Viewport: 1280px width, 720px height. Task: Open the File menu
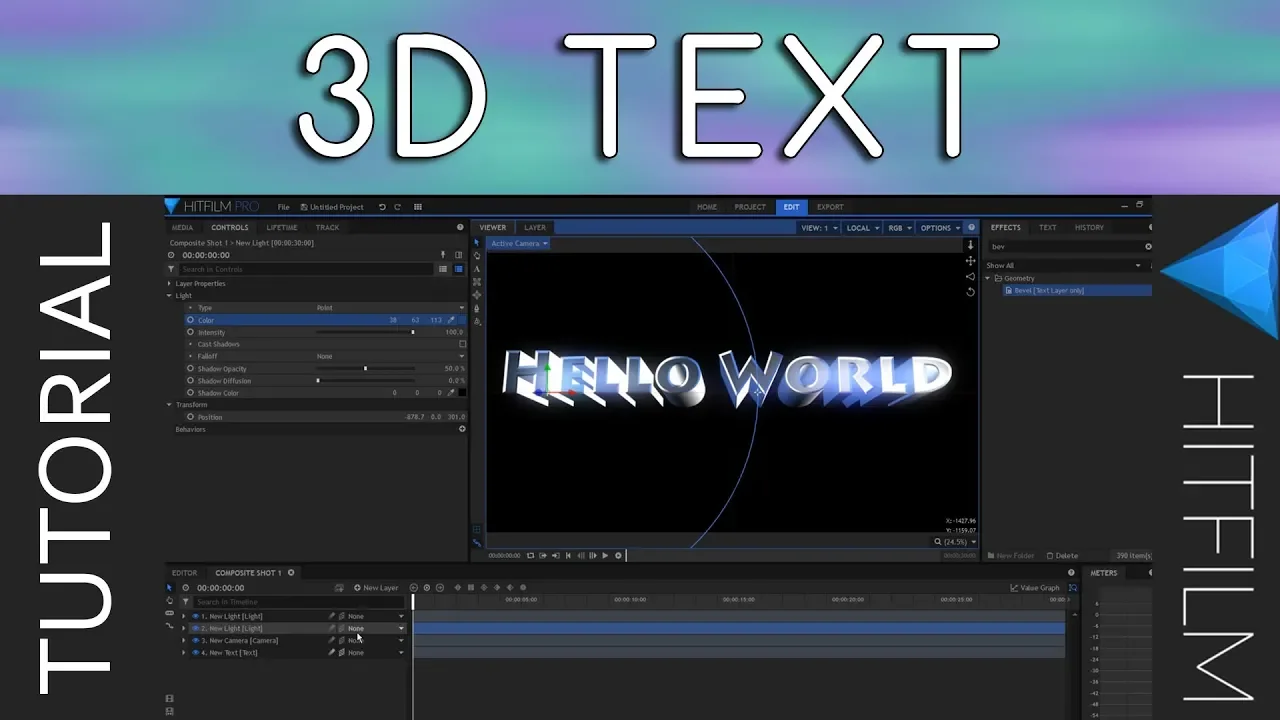tap(283, 207)
